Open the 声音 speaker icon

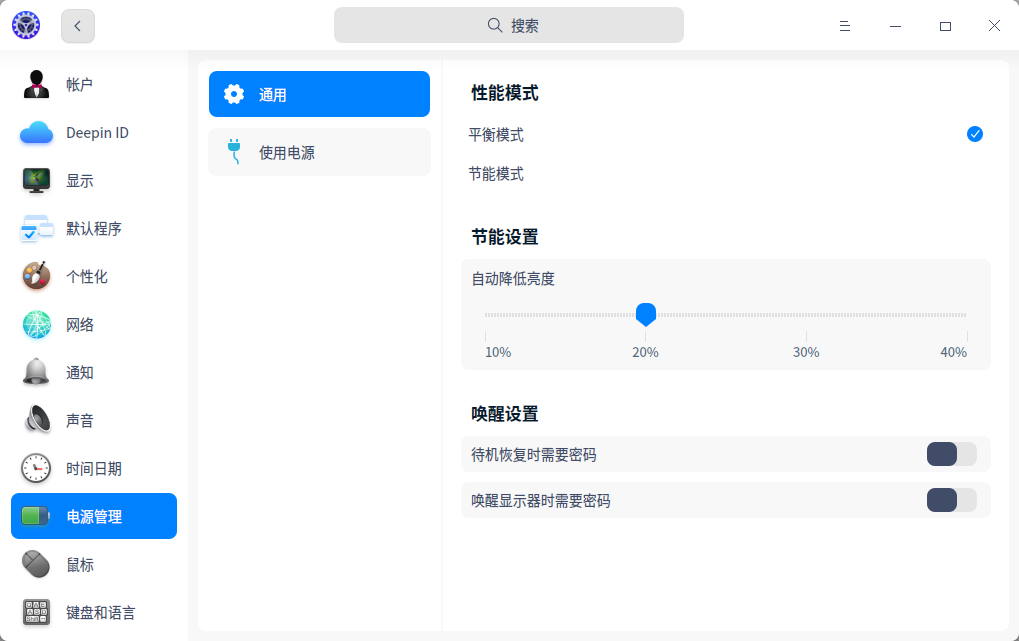pos(37,421)
